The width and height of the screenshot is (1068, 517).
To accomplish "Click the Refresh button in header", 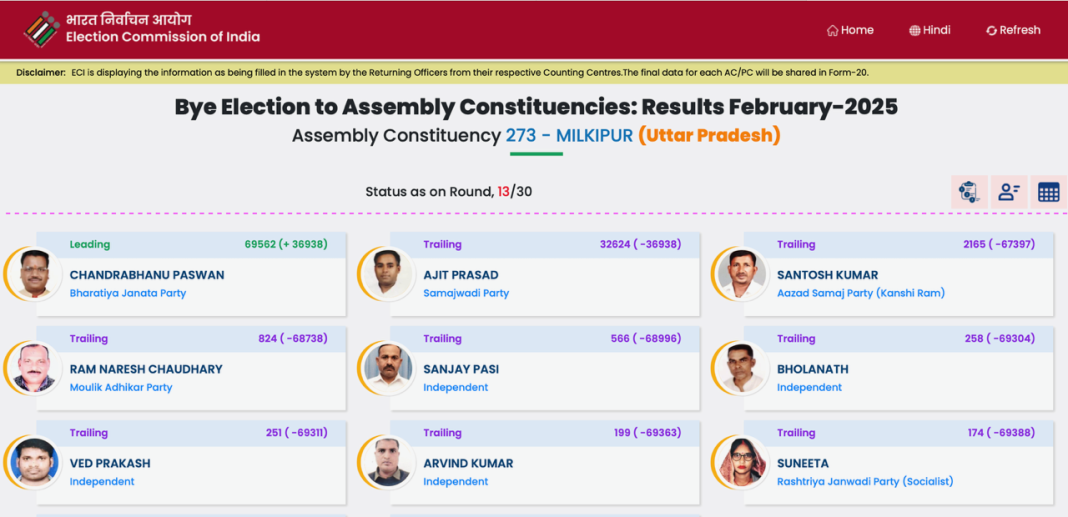I will (1013, 30).
